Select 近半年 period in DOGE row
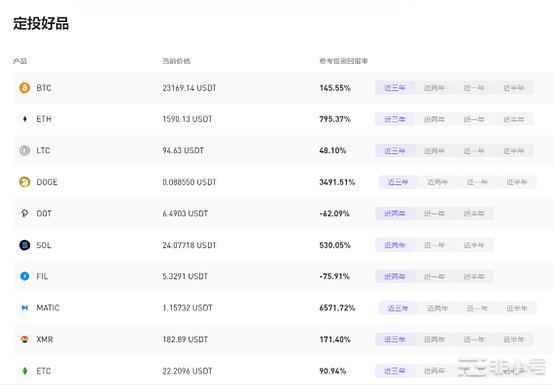Screen dimensions: 554x385 point(517,182)
